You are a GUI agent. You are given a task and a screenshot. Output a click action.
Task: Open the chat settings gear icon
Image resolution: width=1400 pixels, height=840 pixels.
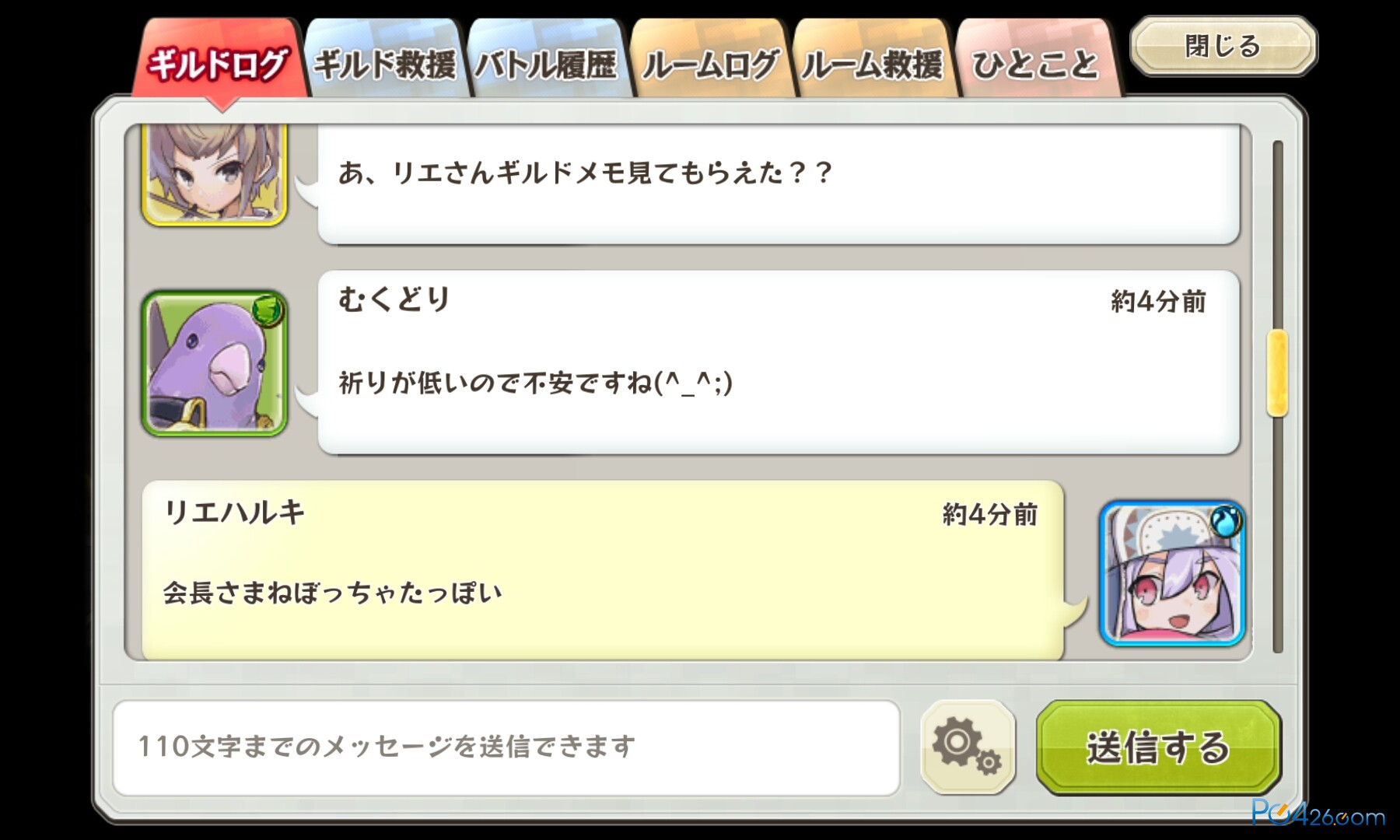[968, 747]
